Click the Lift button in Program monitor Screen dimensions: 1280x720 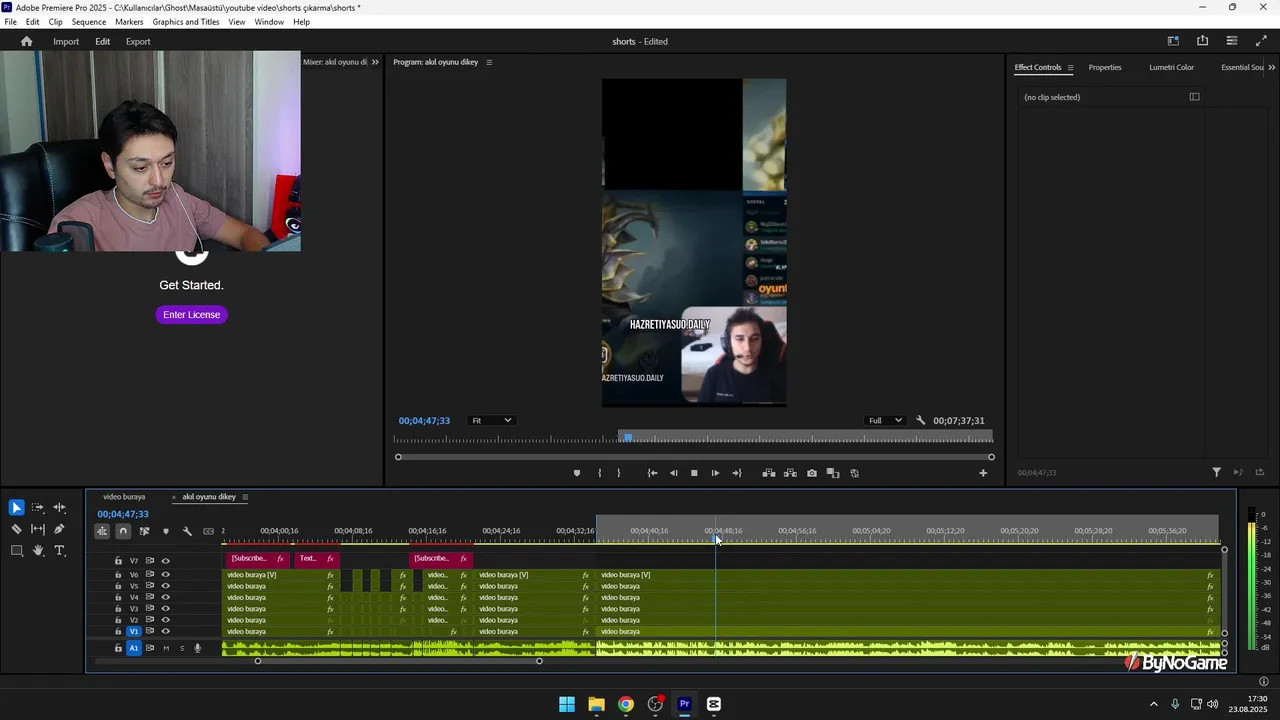[769, 473]
